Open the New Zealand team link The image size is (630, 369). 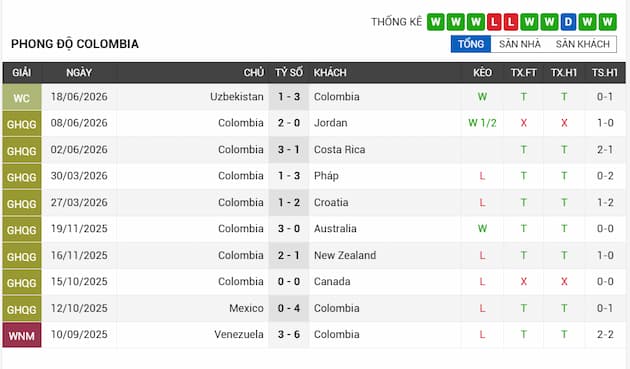[345, 255]
